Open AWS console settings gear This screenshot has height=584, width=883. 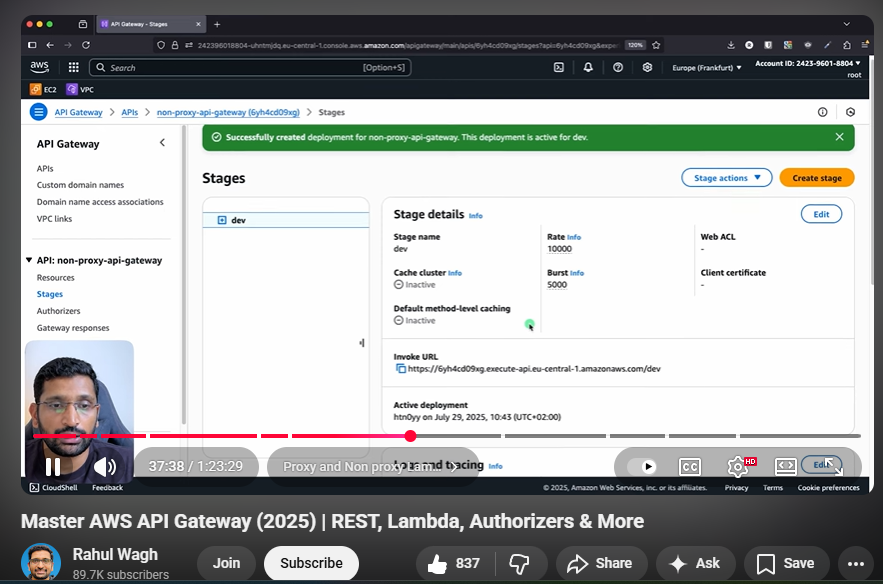(648, 68)
